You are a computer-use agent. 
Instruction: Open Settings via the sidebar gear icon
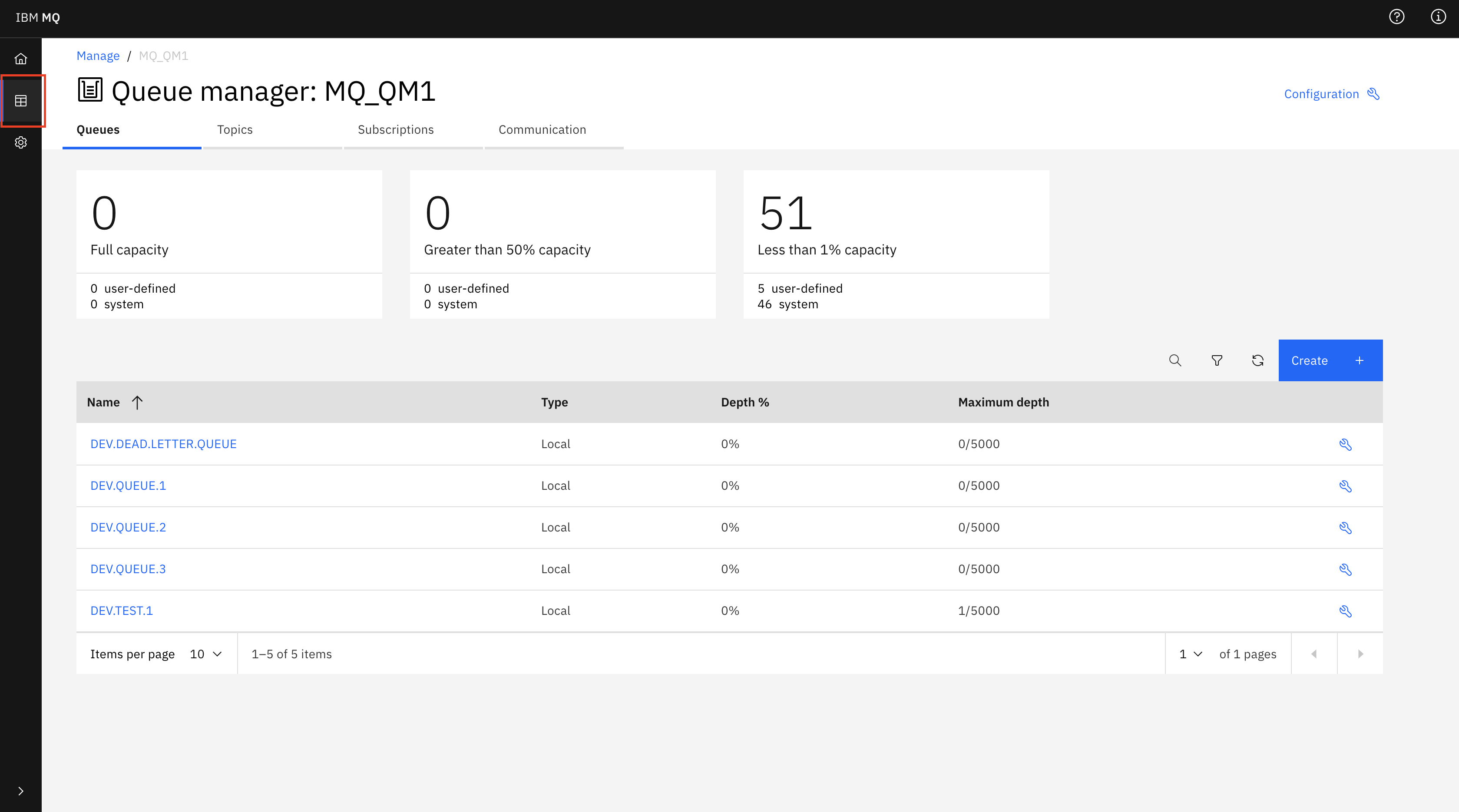21,143
